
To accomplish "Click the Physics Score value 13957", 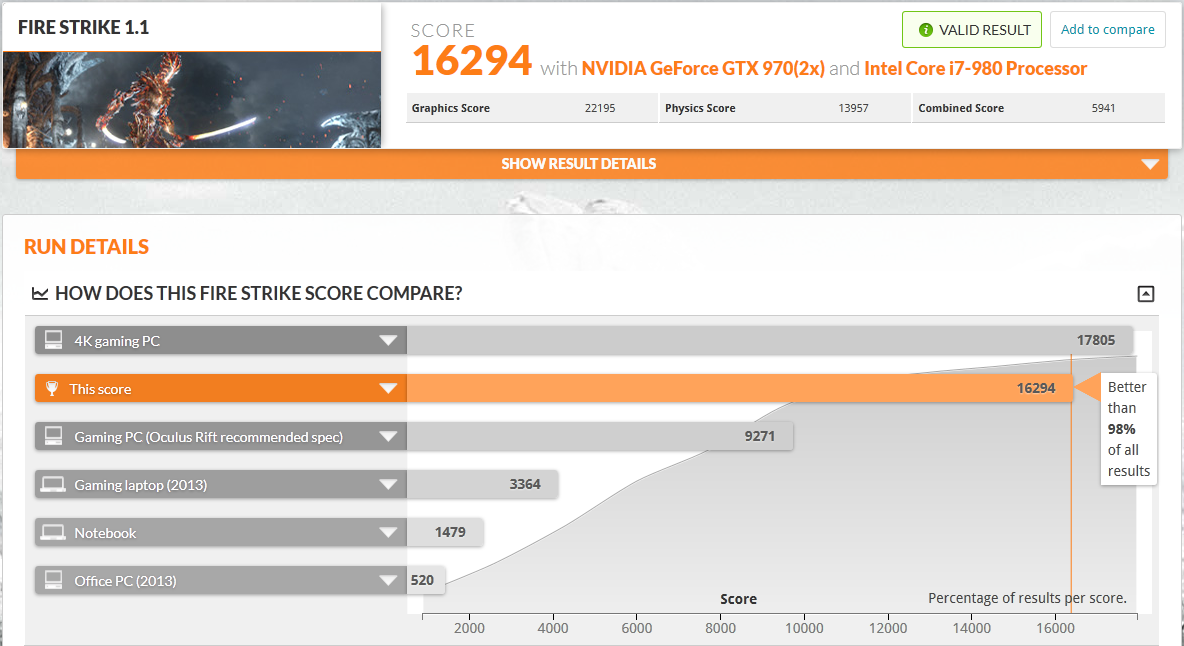I will 853,108.
